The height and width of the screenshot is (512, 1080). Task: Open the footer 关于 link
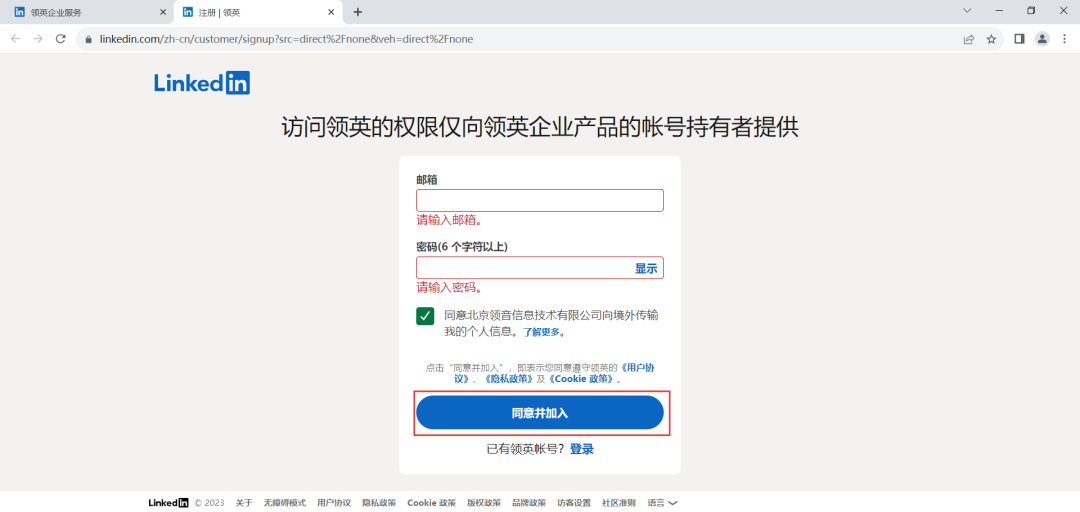tap(244, 502)
